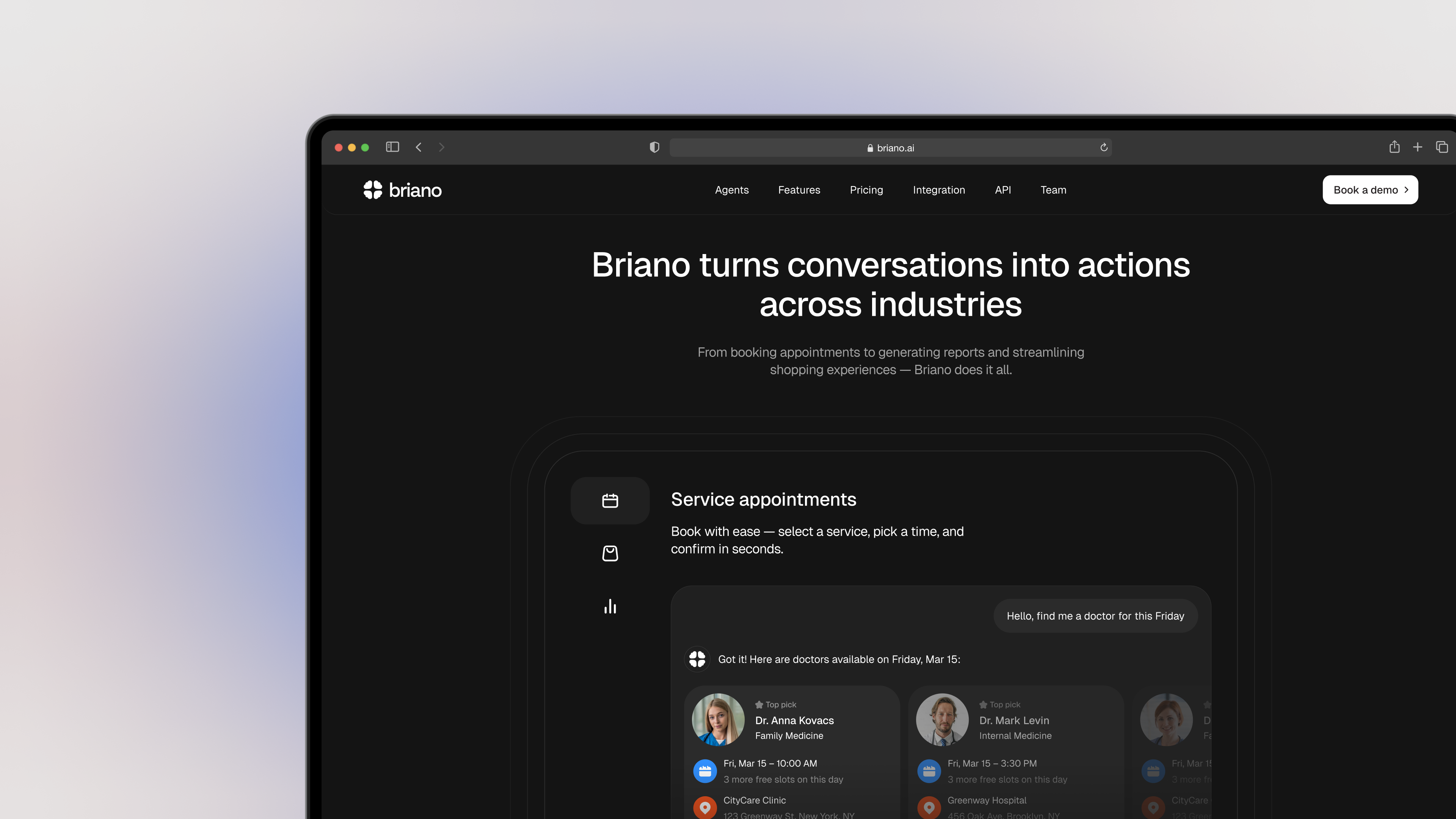This screenshot has width=1456, height=819.
Task: Open the Agents nav item
Action: [x=731, y=190]
